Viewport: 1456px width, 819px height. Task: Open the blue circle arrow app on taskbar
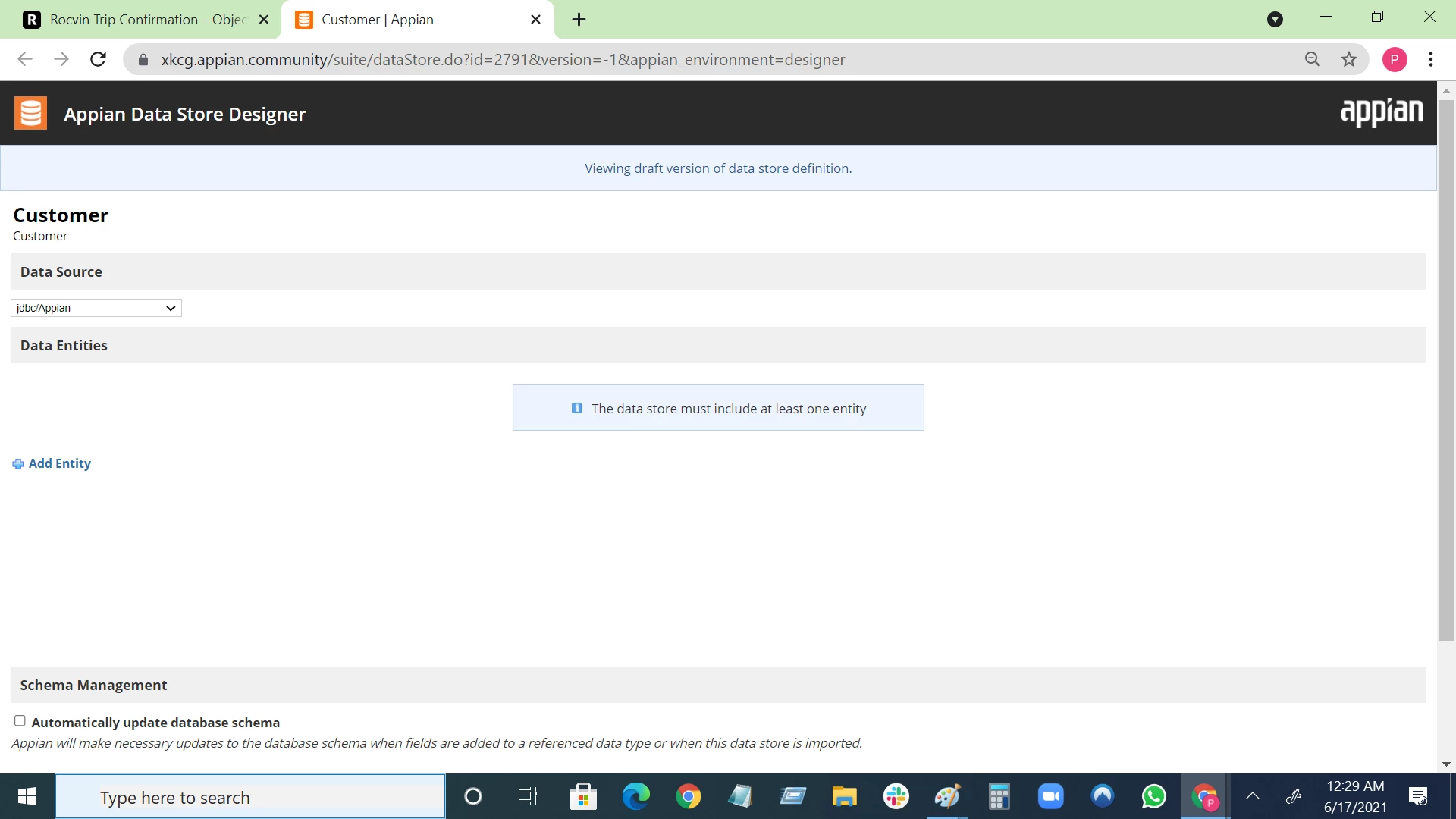click(x=1103, y=796)
